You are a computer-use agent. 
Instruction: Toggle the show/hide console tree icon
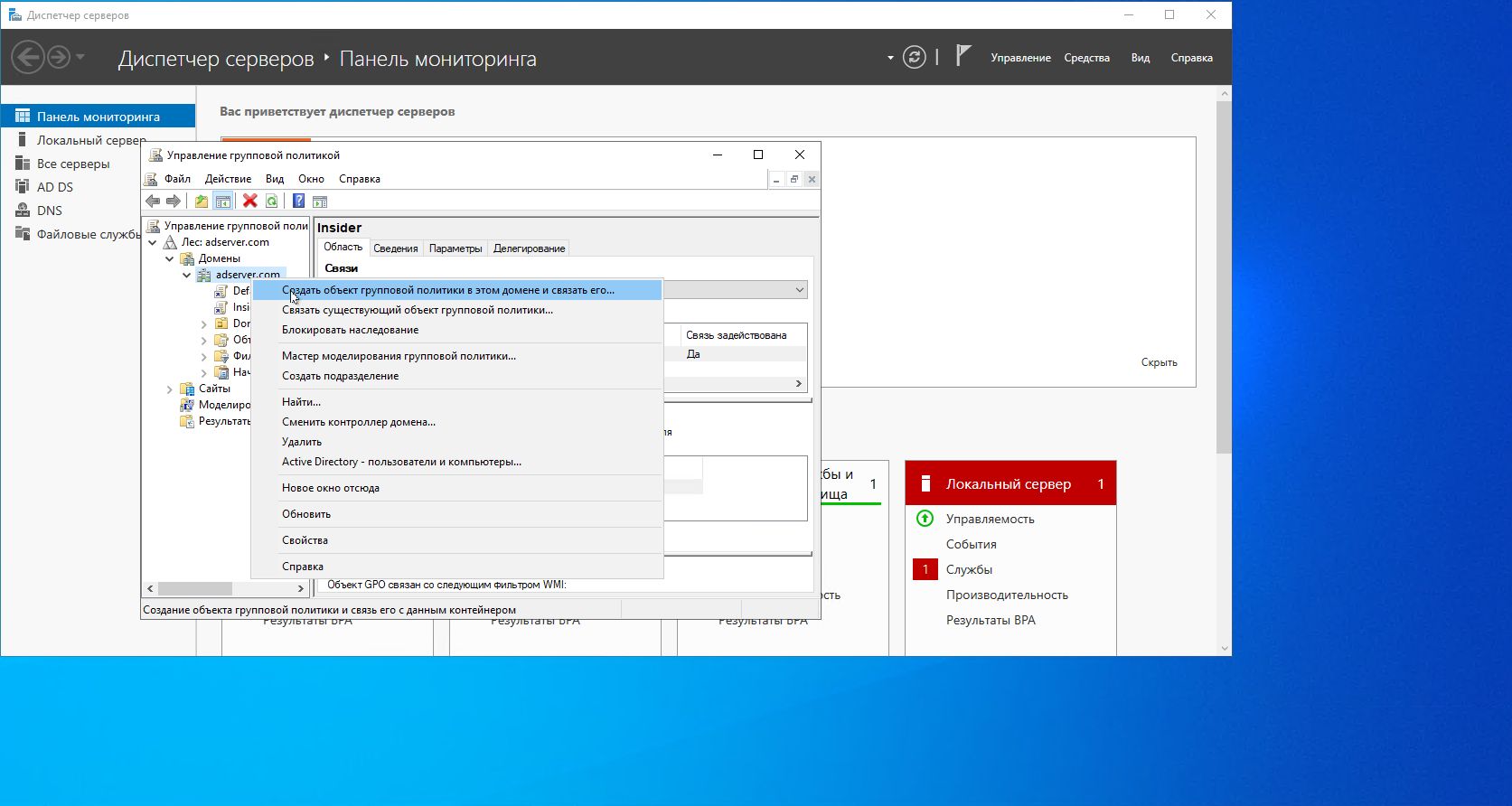point(222,201)
